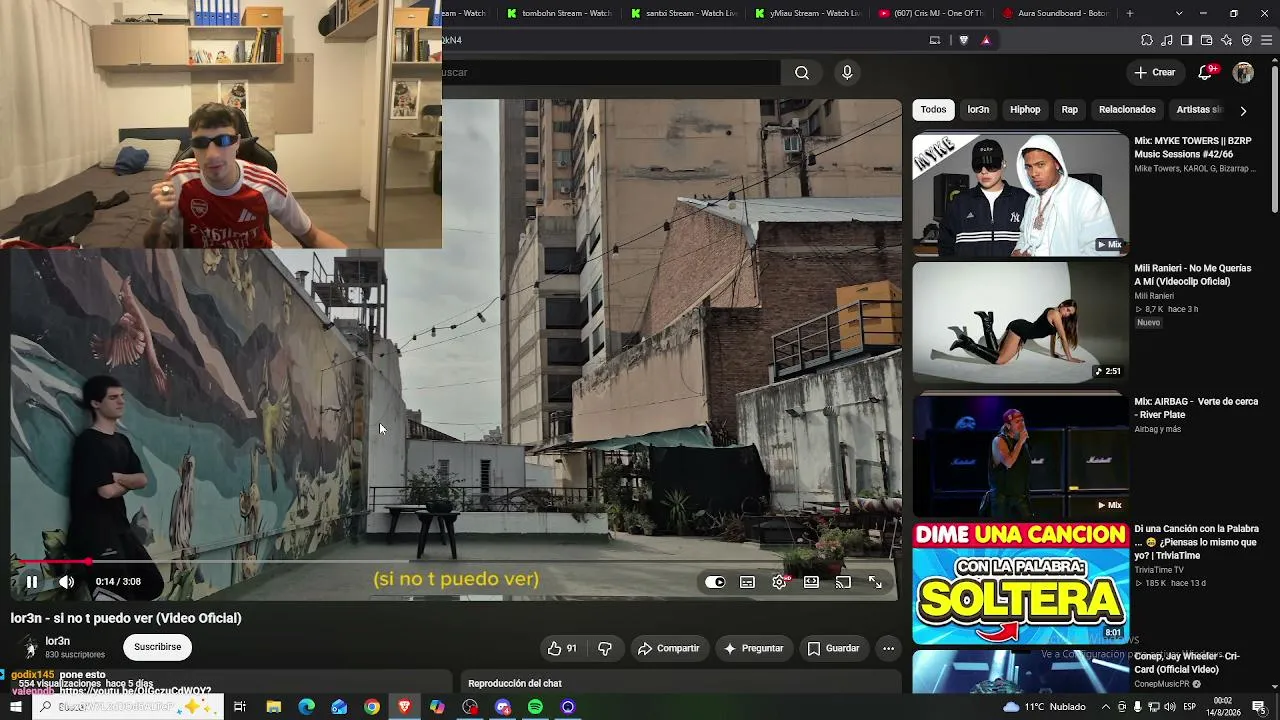Open the browser tab search dropdown
This screenshot has height=720, width=1280.
tap(1179, 13)
